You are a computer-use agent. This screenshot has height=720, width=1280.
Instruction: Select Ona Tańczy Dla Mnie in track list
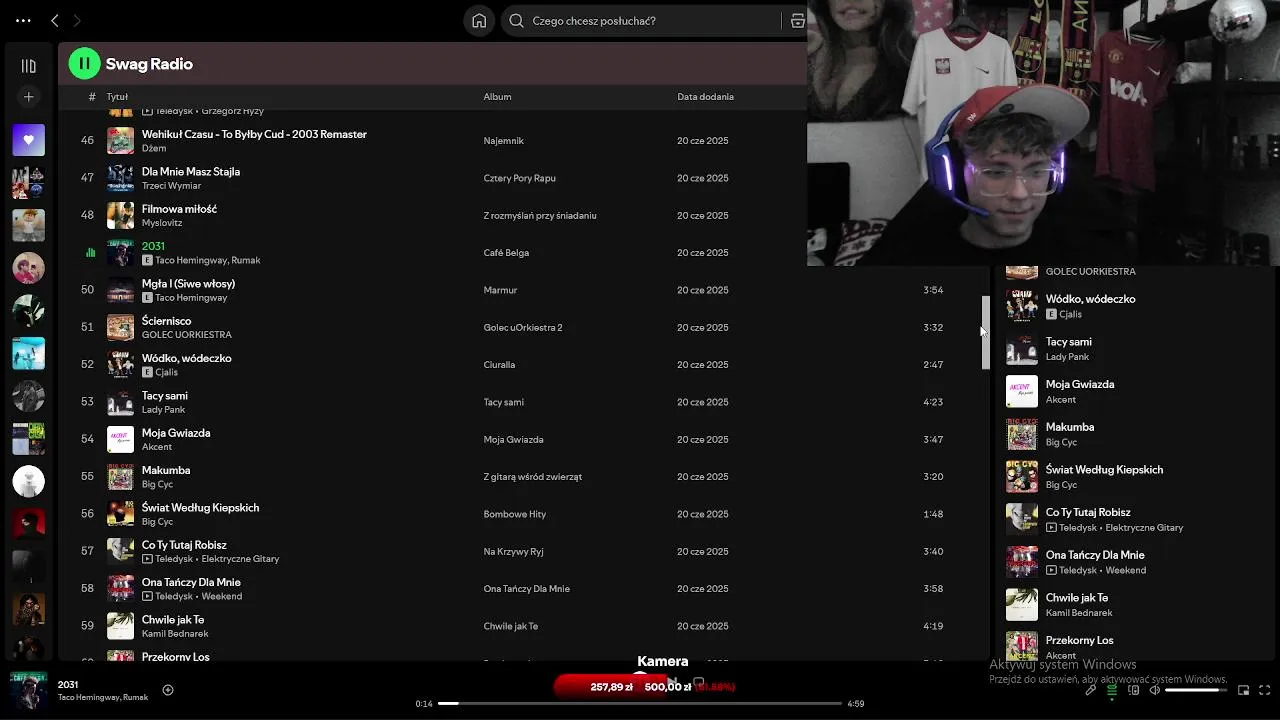(191, 582)
